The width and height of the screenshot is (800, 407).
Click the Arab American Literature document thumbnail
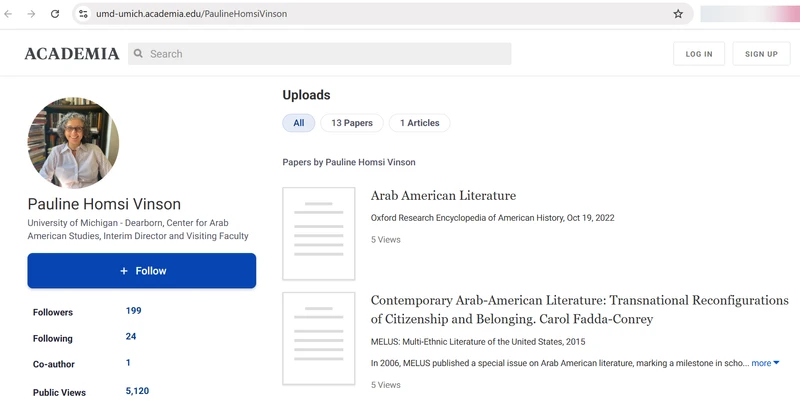pos(319,234)
